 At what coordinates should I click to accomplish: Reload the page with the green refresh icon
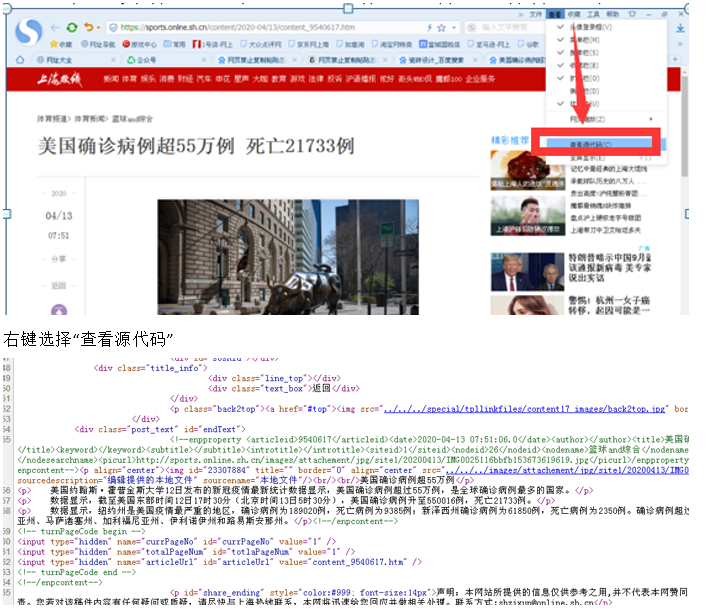tap(72, 28)
